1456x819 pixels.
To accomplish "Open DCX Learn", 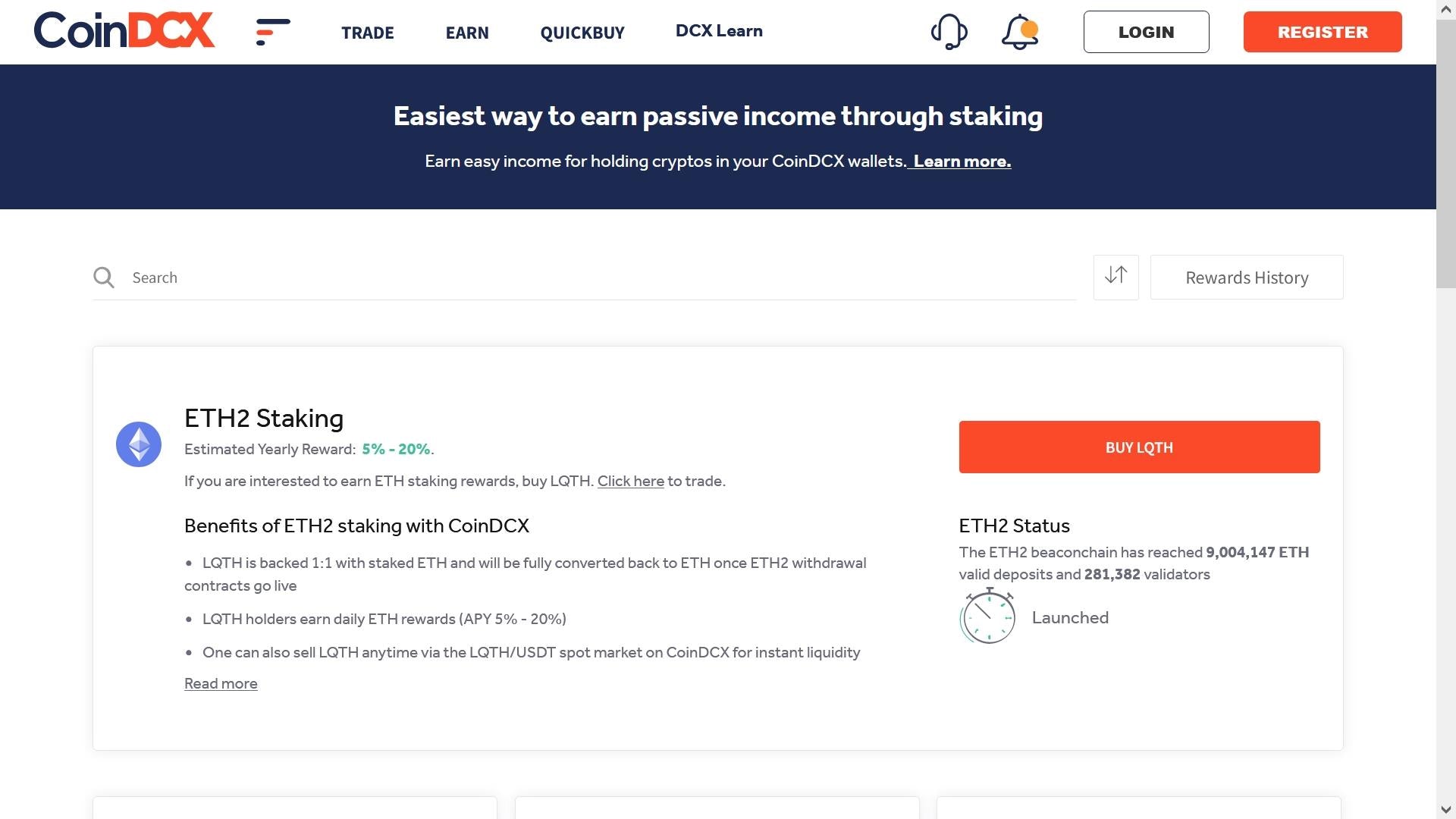I will (x=719, y=31).
